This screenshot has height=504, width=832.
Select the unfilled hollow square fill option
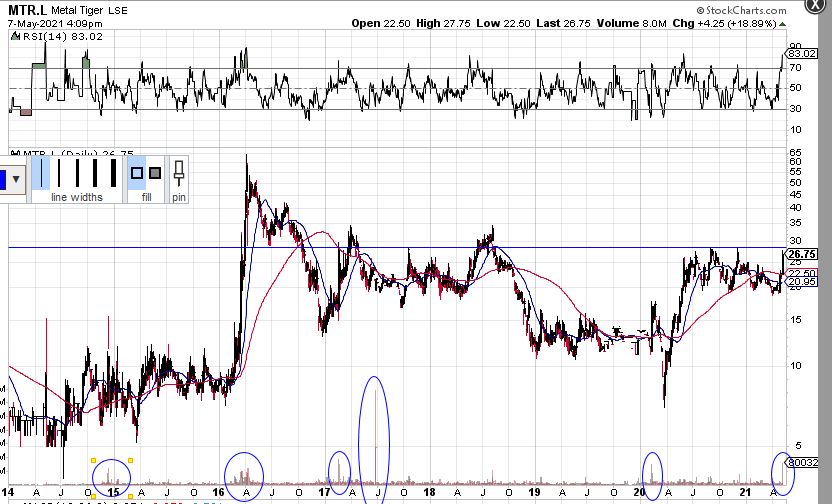pos(137,173)
